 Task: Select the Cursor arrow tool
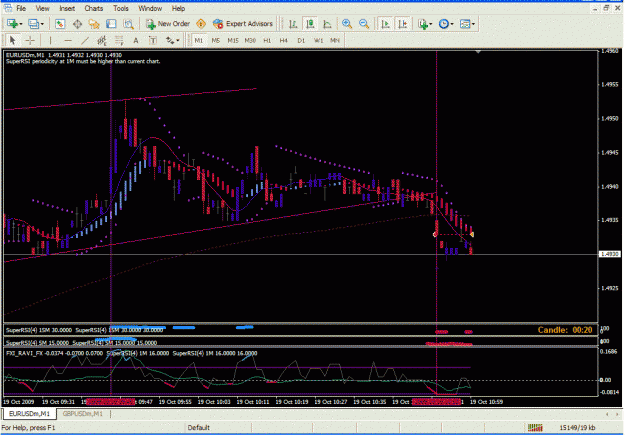coord(12,40)
